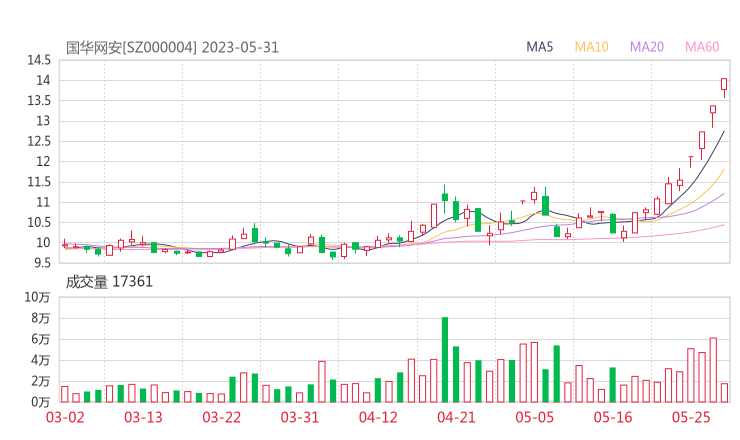Click the last candlestick near price 14

[x=724, y=87]
